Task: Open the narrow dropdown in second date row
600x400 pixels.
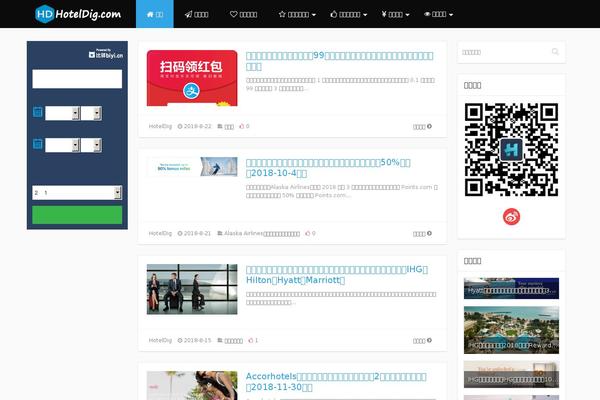Action: tap(91, 145)
